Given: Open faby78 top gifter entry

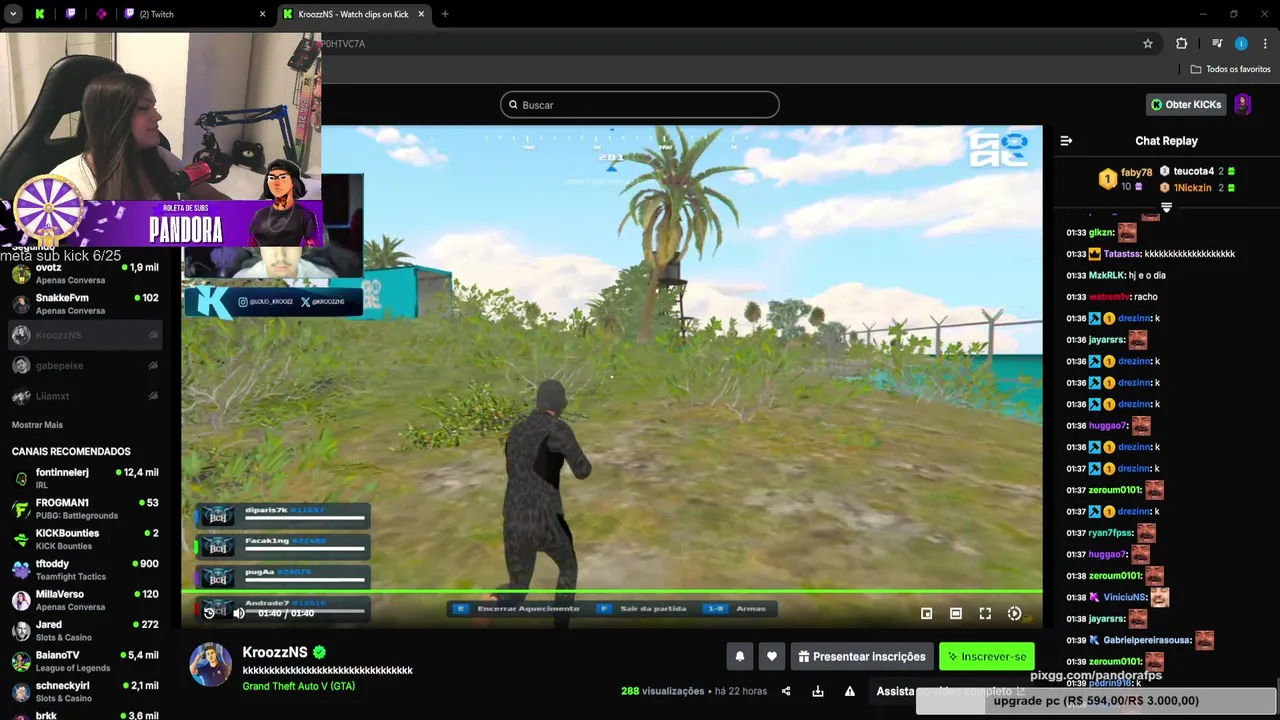Looking at the screenshot, I should 1126,179.
